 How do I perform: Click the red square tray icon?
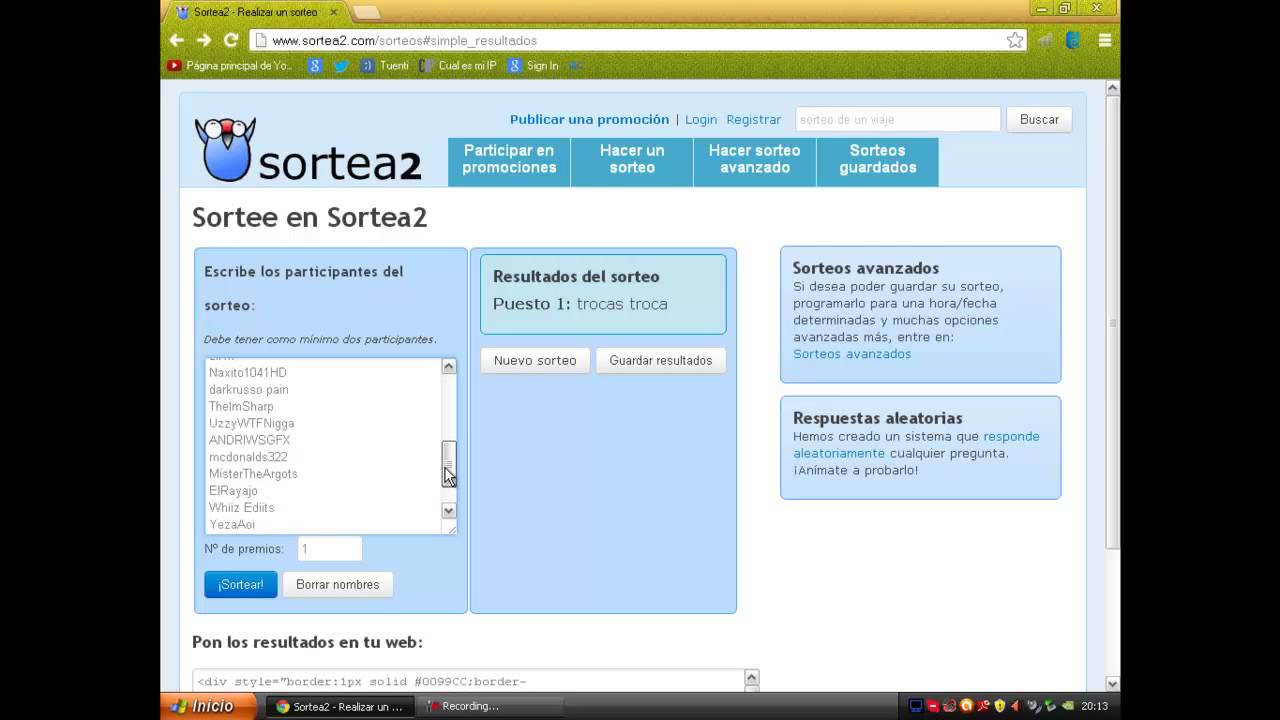(932, 706)
